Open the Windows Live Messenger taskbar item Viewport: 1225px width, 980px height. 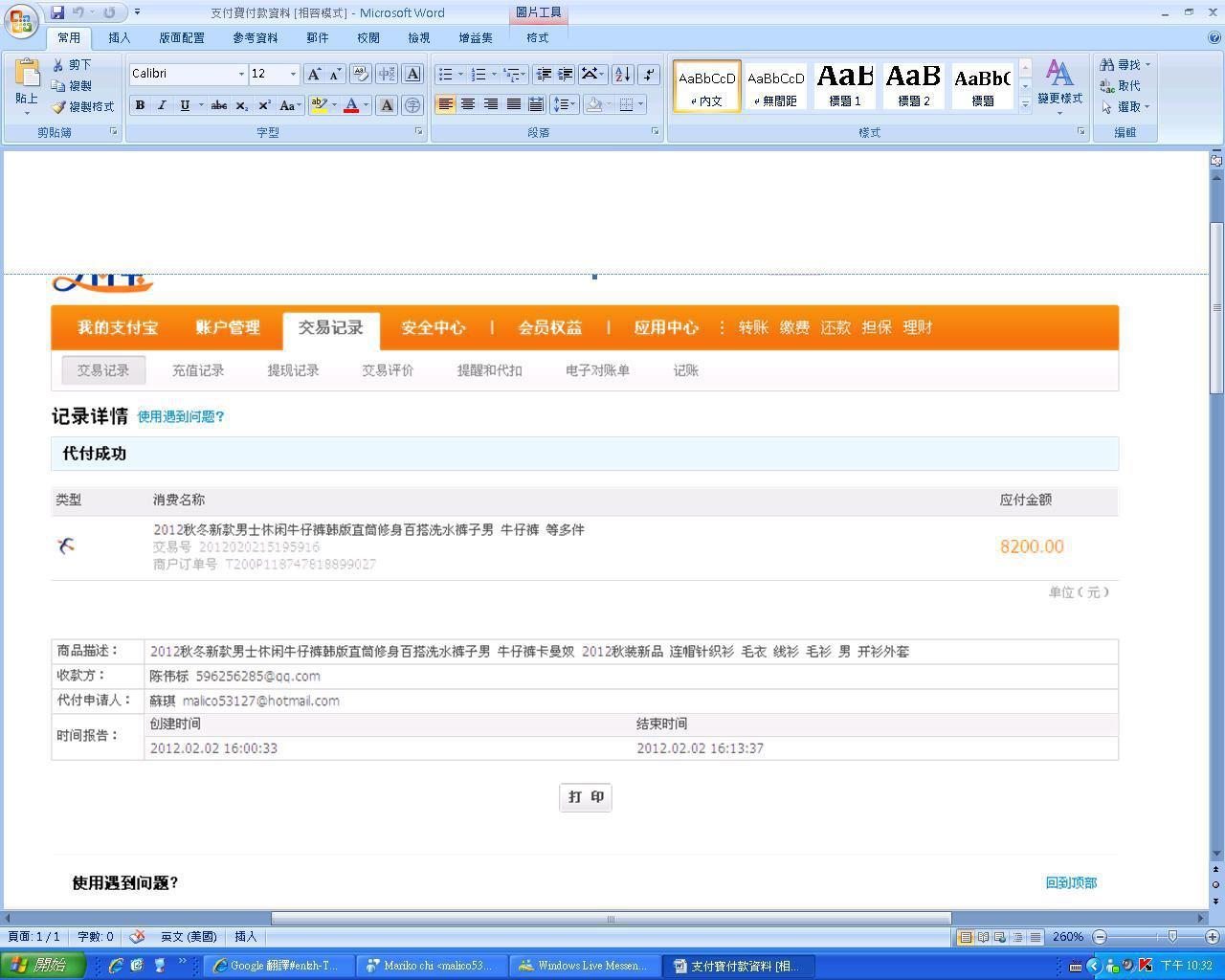[583, 966]
